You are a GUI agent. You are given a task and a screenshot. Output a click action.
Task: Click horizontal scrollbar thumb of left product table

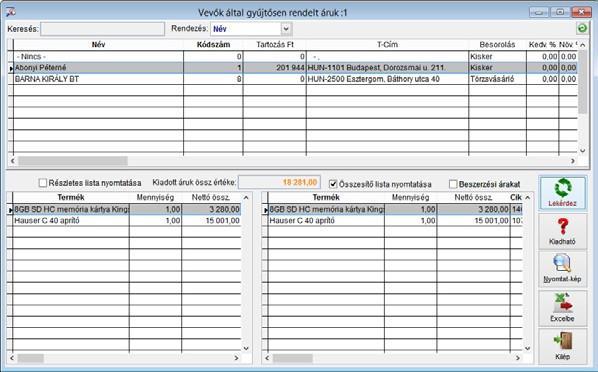coord(31,358)
